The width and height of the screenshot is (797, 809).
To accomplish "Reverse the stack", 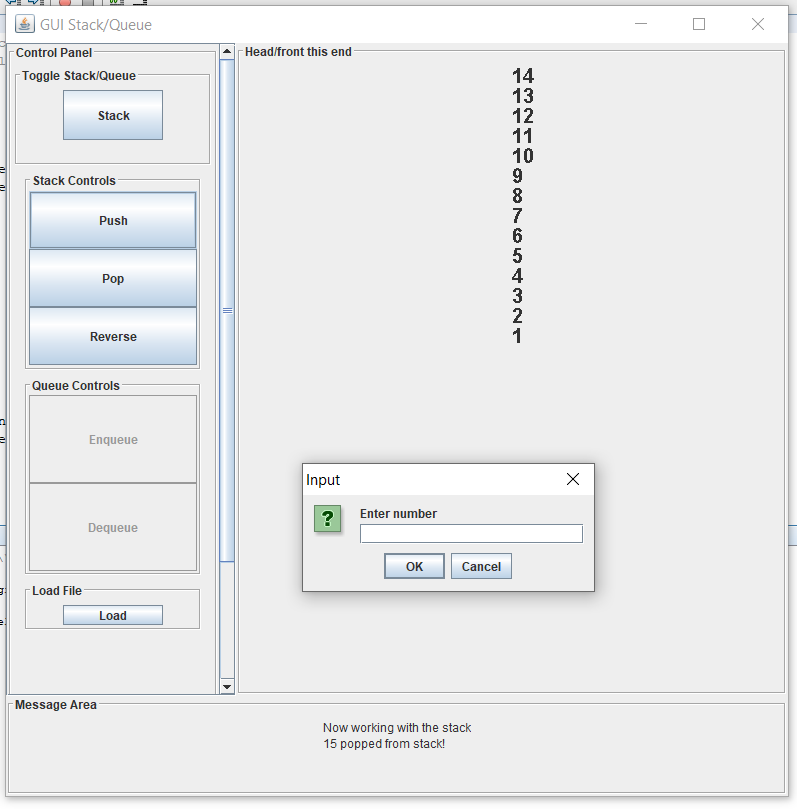I will [113, 336].
